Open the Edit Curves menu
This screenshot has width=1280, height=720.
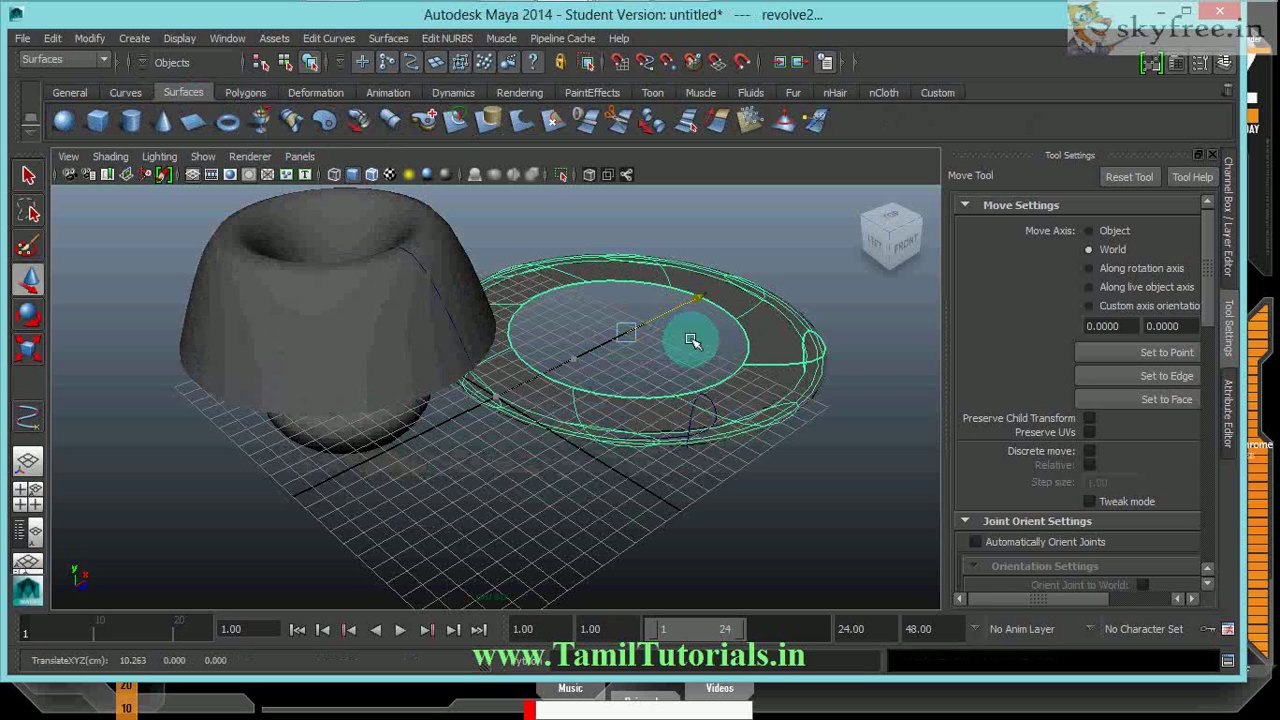[329, 39]
